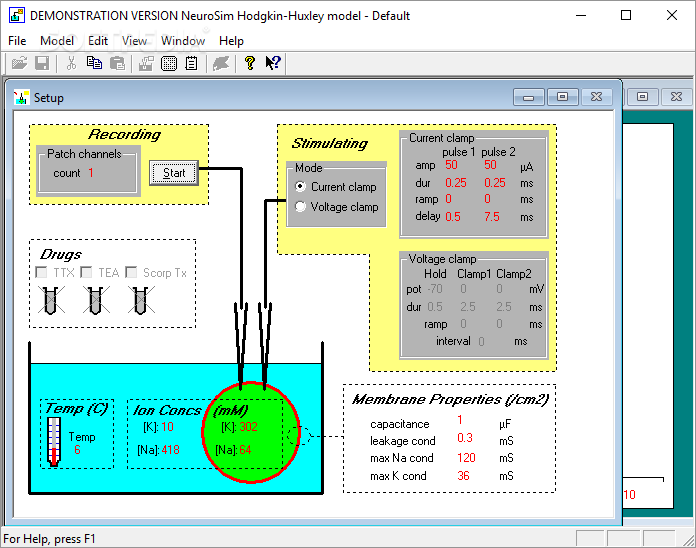Click the setup view toolbar icon

146,63
